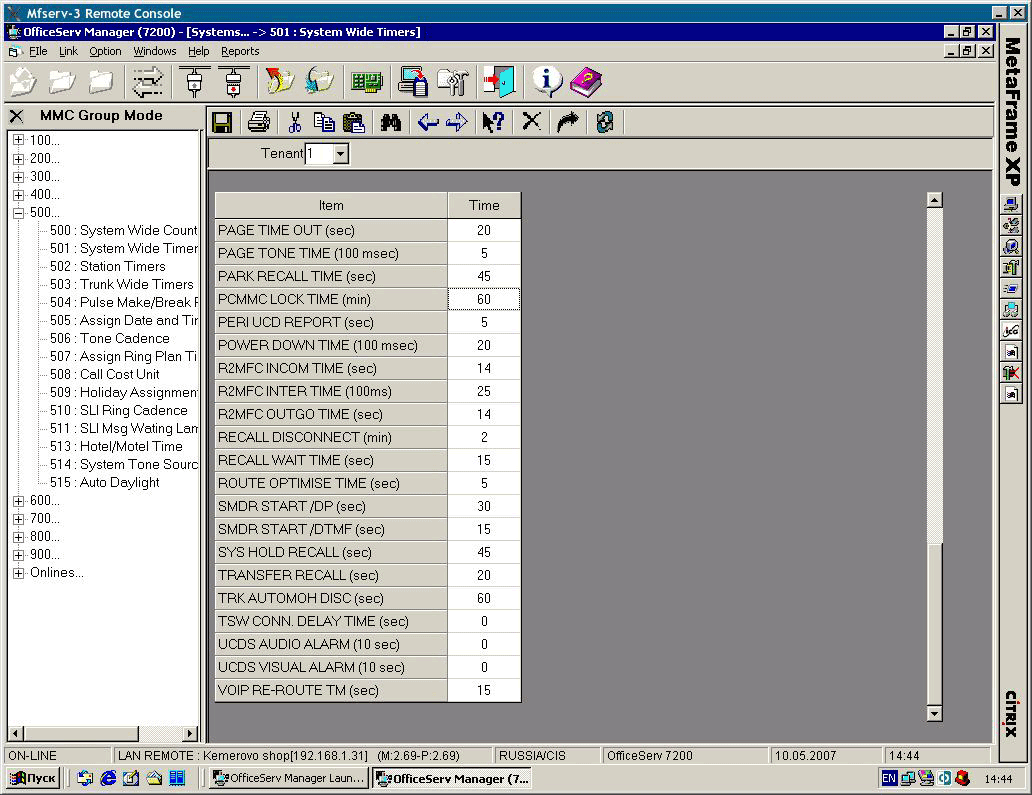Expand the Onlines... tree group
This screenshot has height=795, width=1032.
18,573
